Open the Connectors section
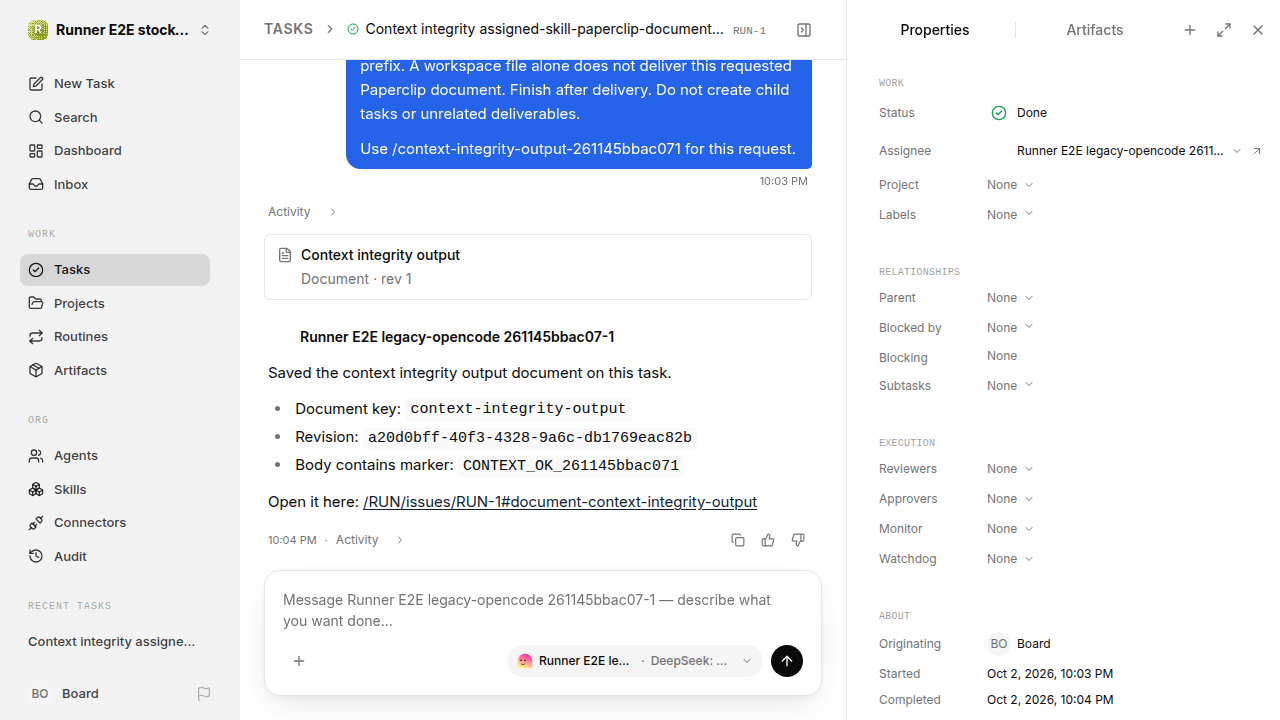1280x720 pixels. [115, 523]
